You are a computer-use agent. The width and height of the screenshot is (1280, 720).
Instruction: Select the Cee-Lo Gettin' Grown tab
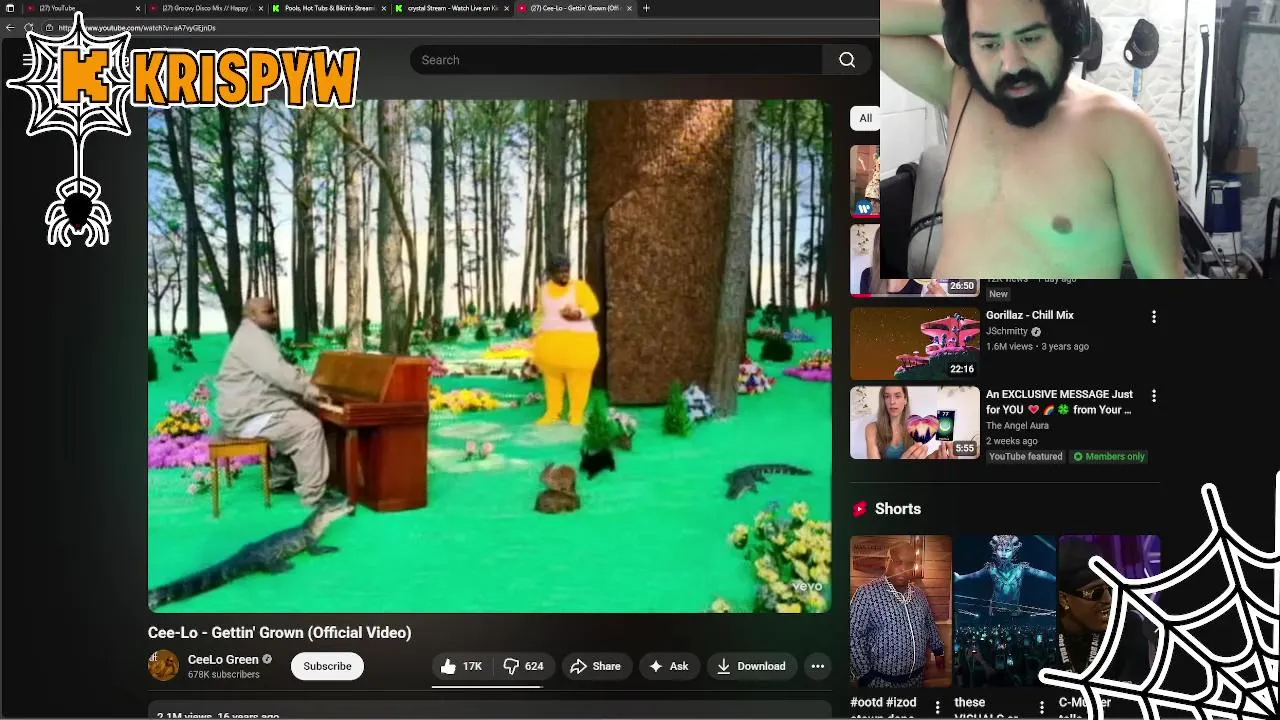(572, 8)
